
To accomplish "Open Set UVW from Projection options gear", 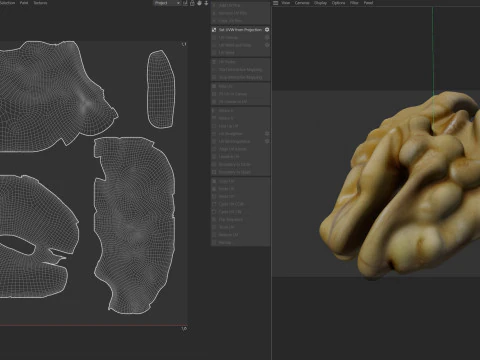I will coord(267,30).
